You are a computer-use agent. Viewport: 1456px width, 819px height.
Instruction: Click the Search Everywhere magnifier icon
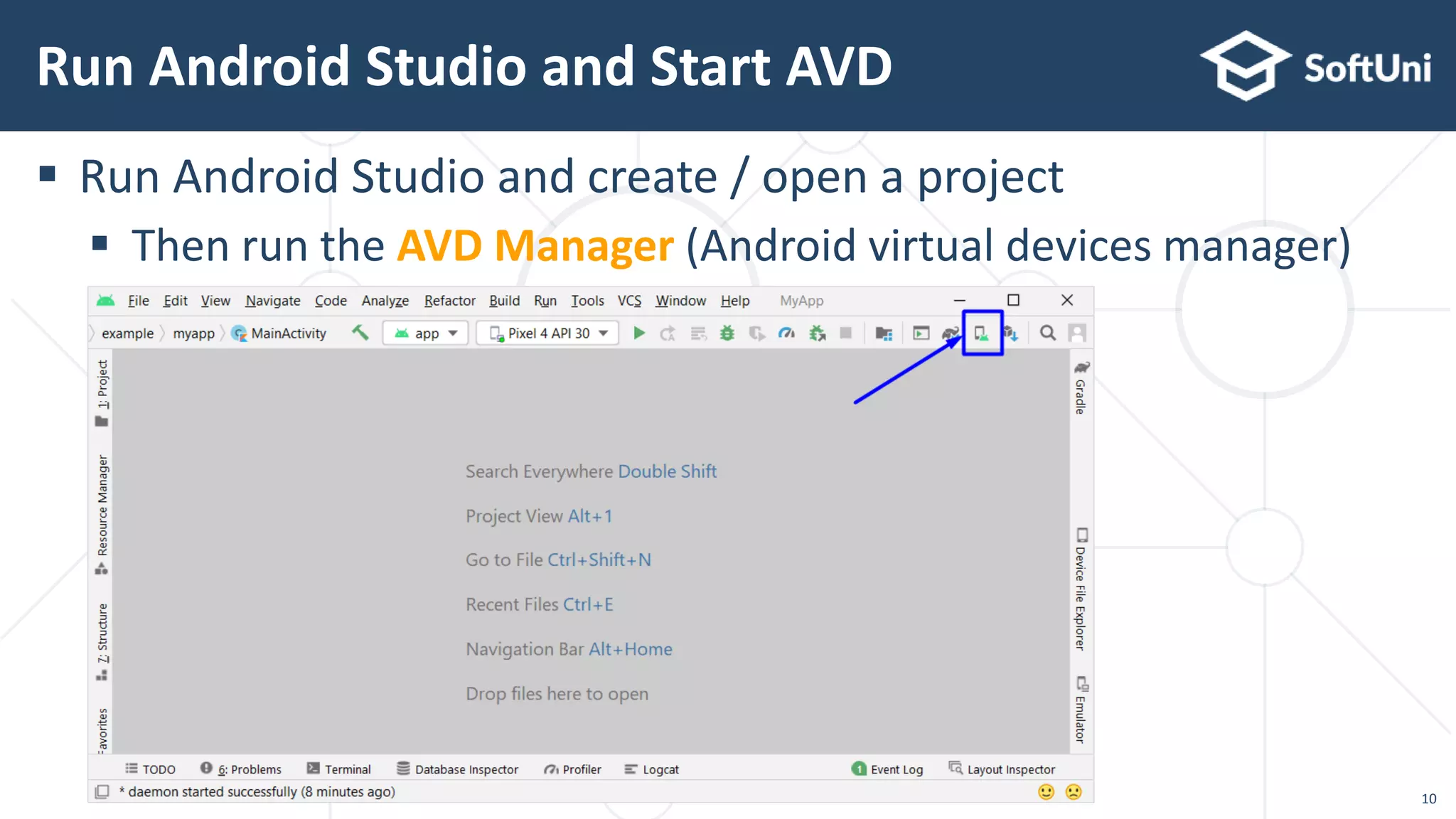(1047, 333)
